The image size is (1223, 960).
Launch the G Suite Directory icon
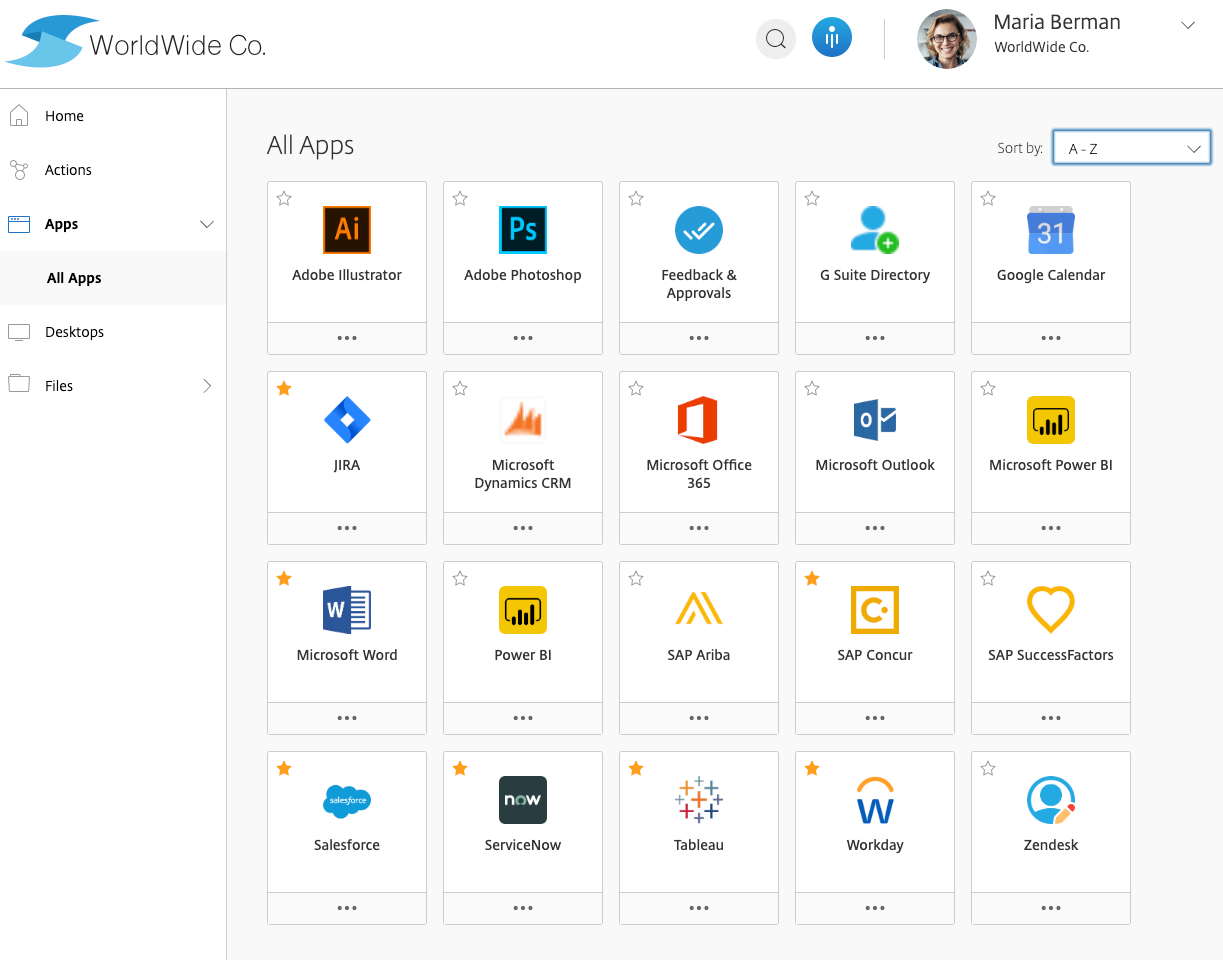[x=875, y=230]
